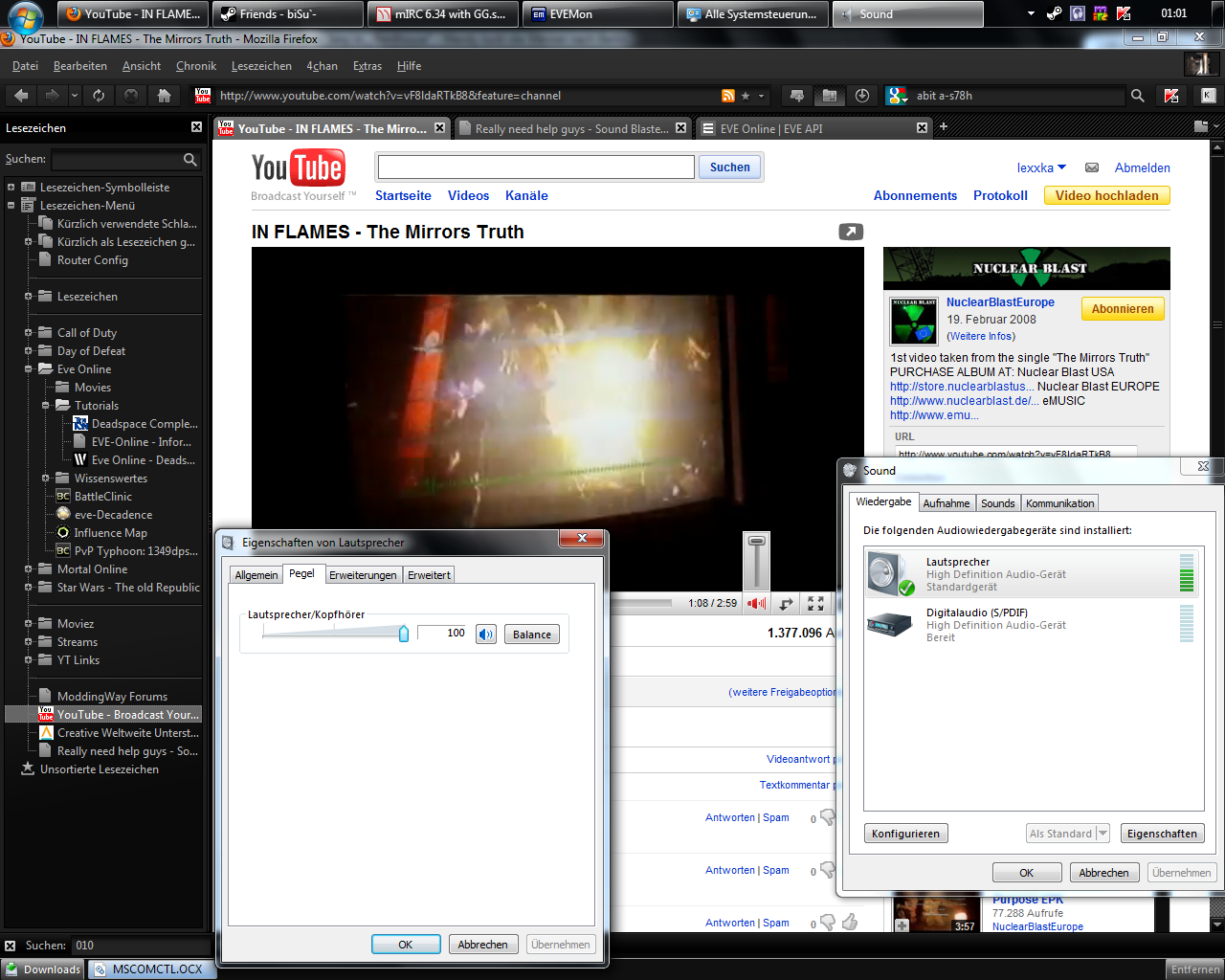Enter fullscreen in the YouTube player
Viewport: 1225px width, 980px height.
click(x=815, y=603)
